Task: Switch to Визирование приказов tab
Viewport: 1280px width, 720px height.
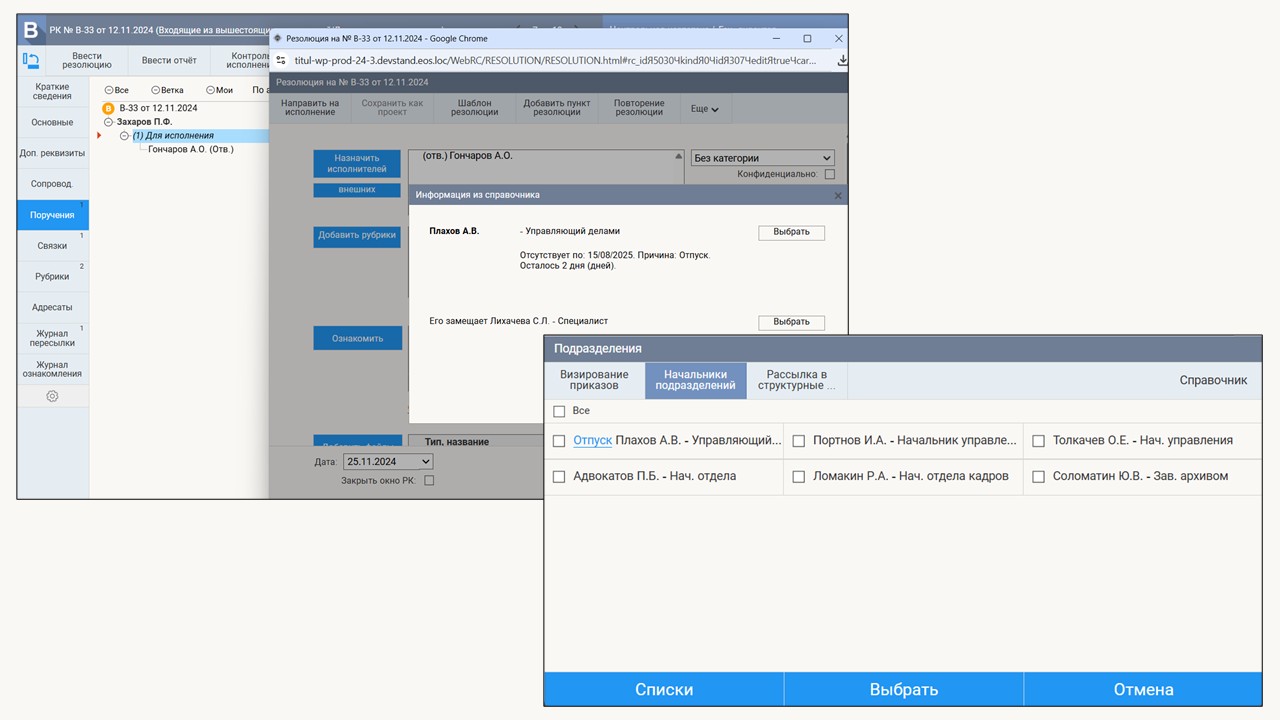Action: tap(594, 380)
